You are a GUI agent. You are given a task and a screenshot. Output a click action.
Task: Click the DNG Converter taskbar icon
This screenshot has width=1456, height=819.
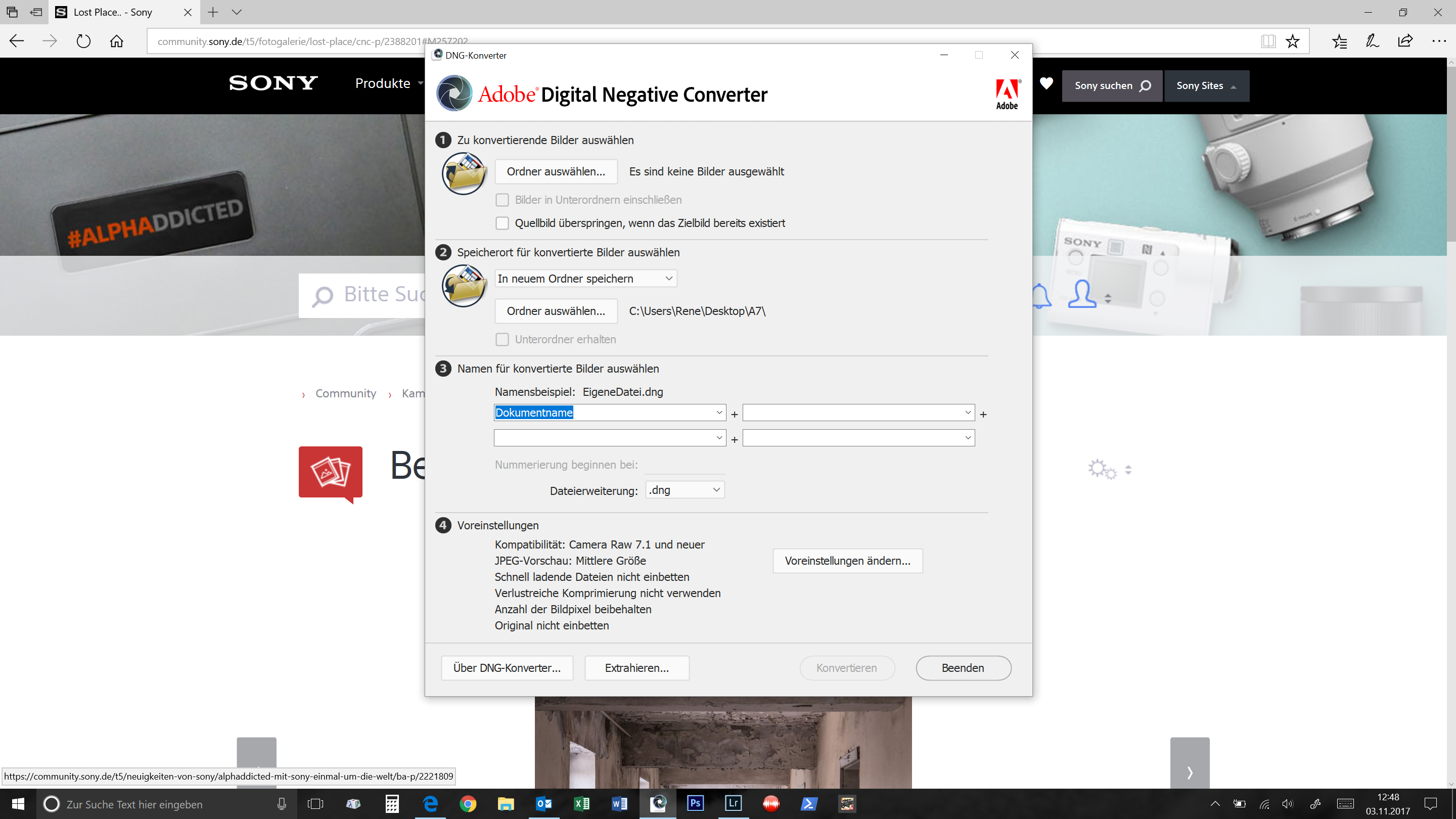(x=657, y=804)
